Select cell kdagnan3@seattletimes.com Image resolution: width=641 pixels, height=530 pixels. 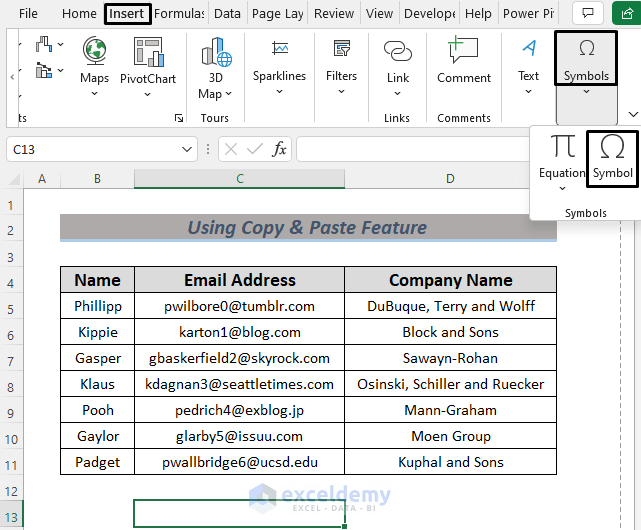[x=240, y=384]
